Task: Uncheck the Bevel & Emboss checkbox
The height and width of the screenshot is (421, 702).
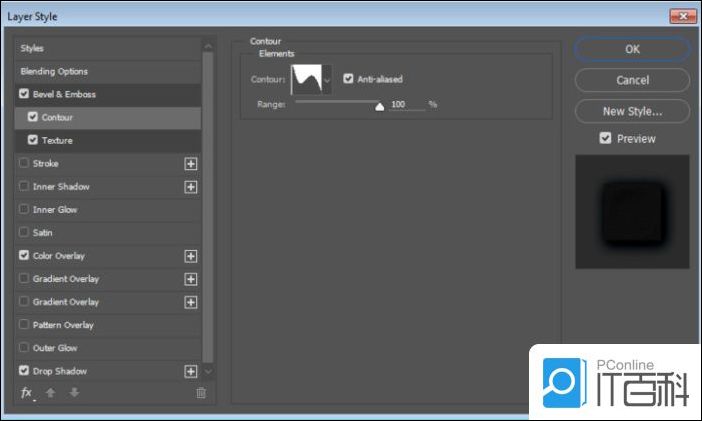Action: click(x=24, y=94)
